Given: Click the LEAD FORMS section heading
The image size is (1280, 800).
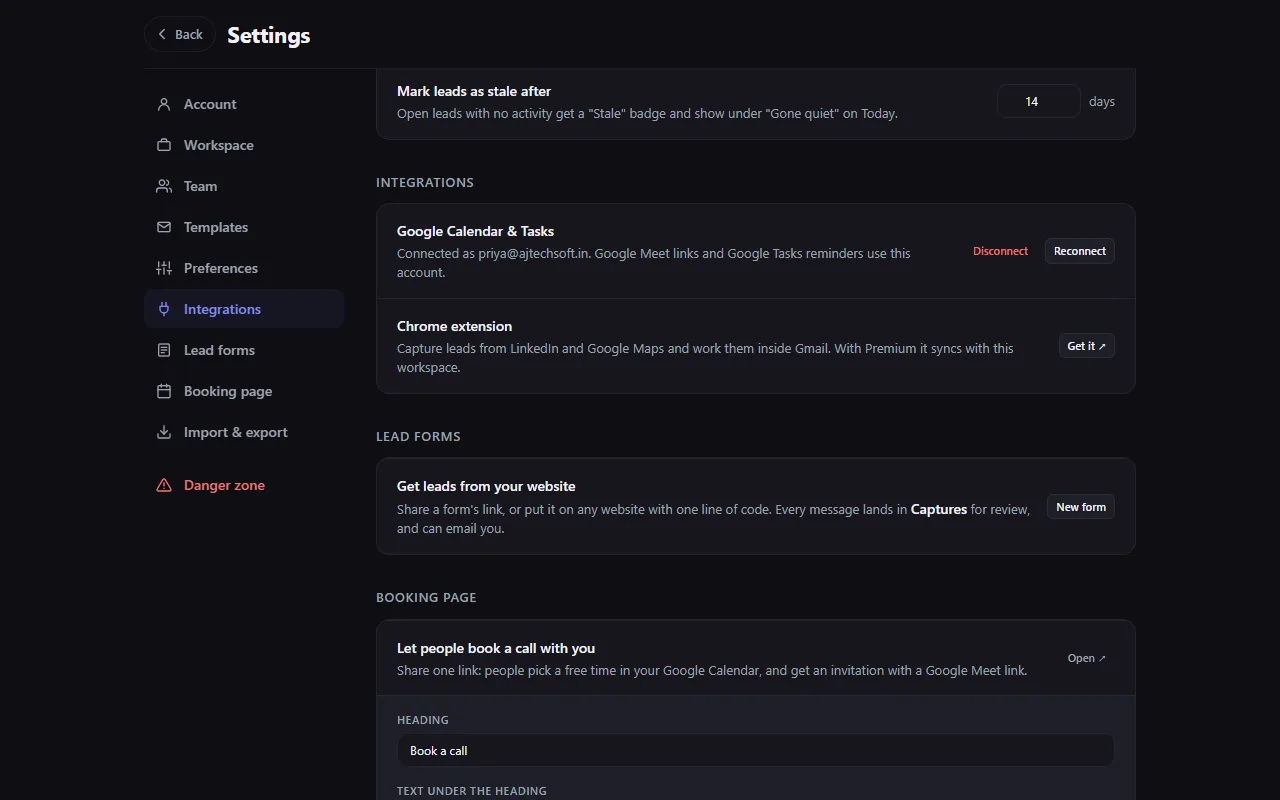Looking at the screenshot, I should pos(418,436).
